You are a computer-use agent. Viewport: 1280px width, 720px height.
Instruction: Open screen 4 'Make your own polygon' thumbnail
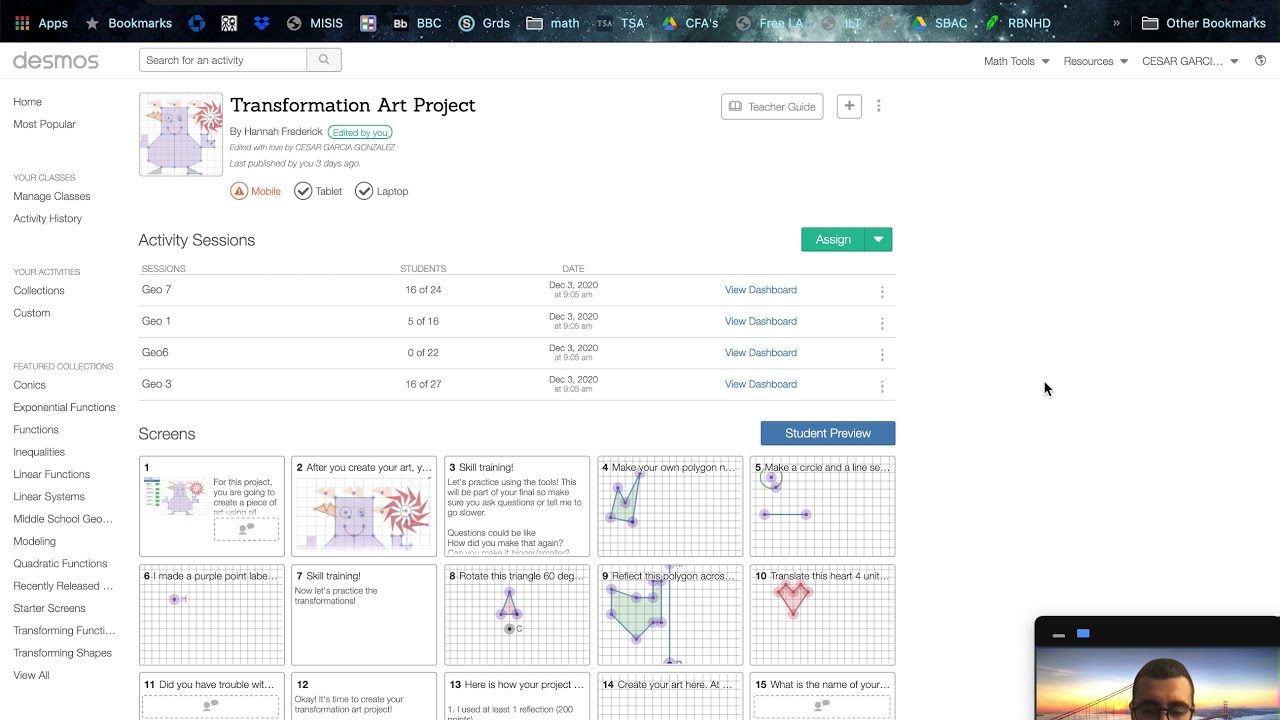670,507
